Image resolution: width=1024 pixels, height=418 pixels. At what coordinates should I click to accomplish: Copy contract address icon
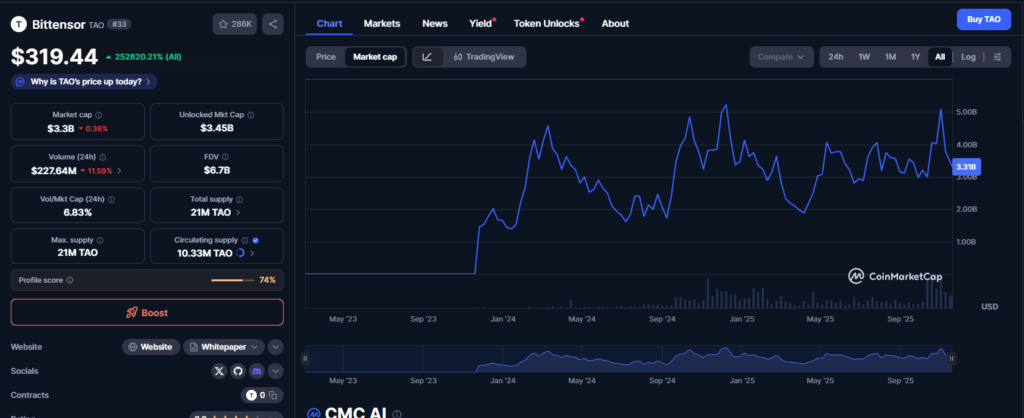[273, 395]
